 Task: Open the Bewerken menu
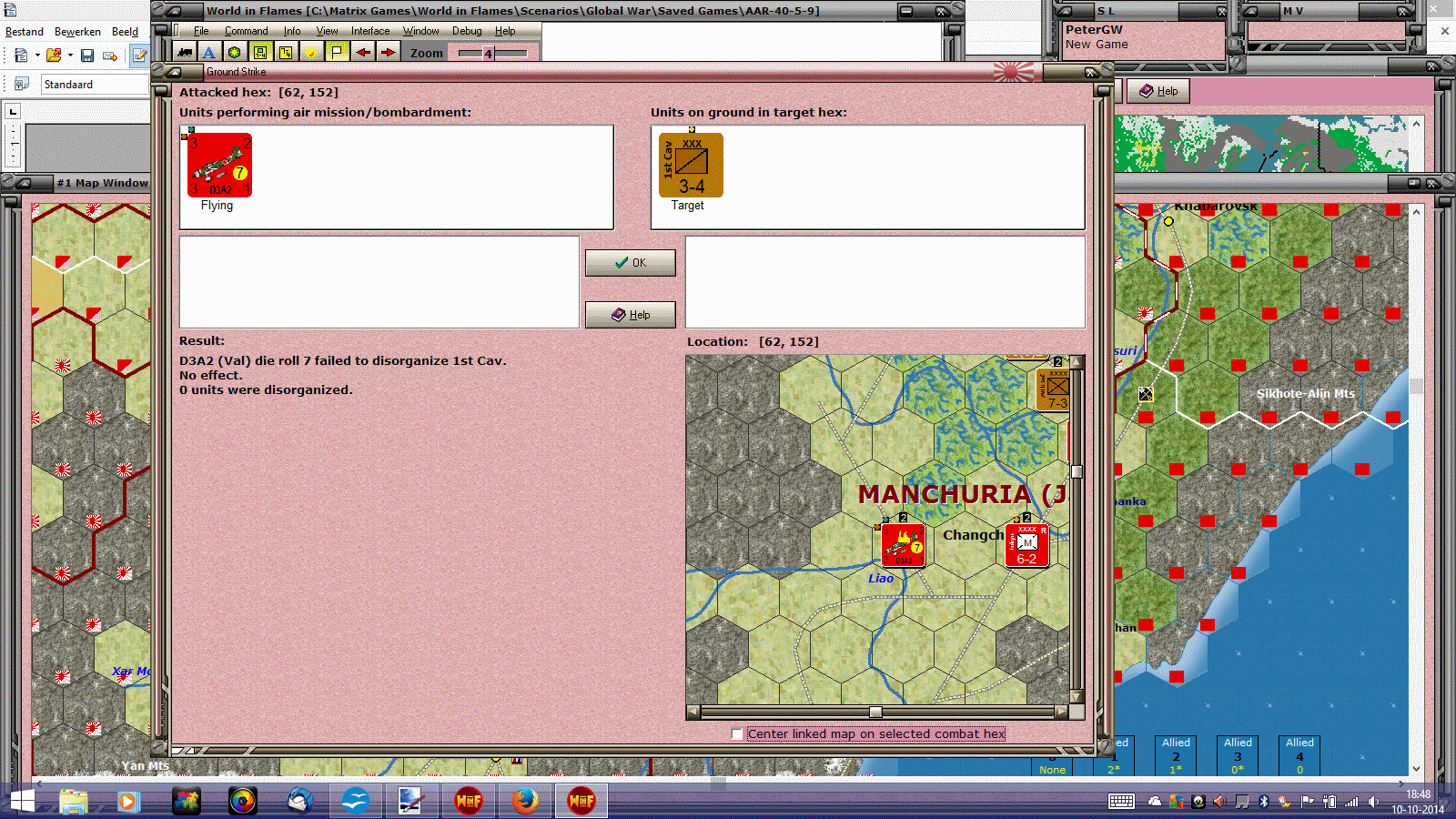[77, 32]
